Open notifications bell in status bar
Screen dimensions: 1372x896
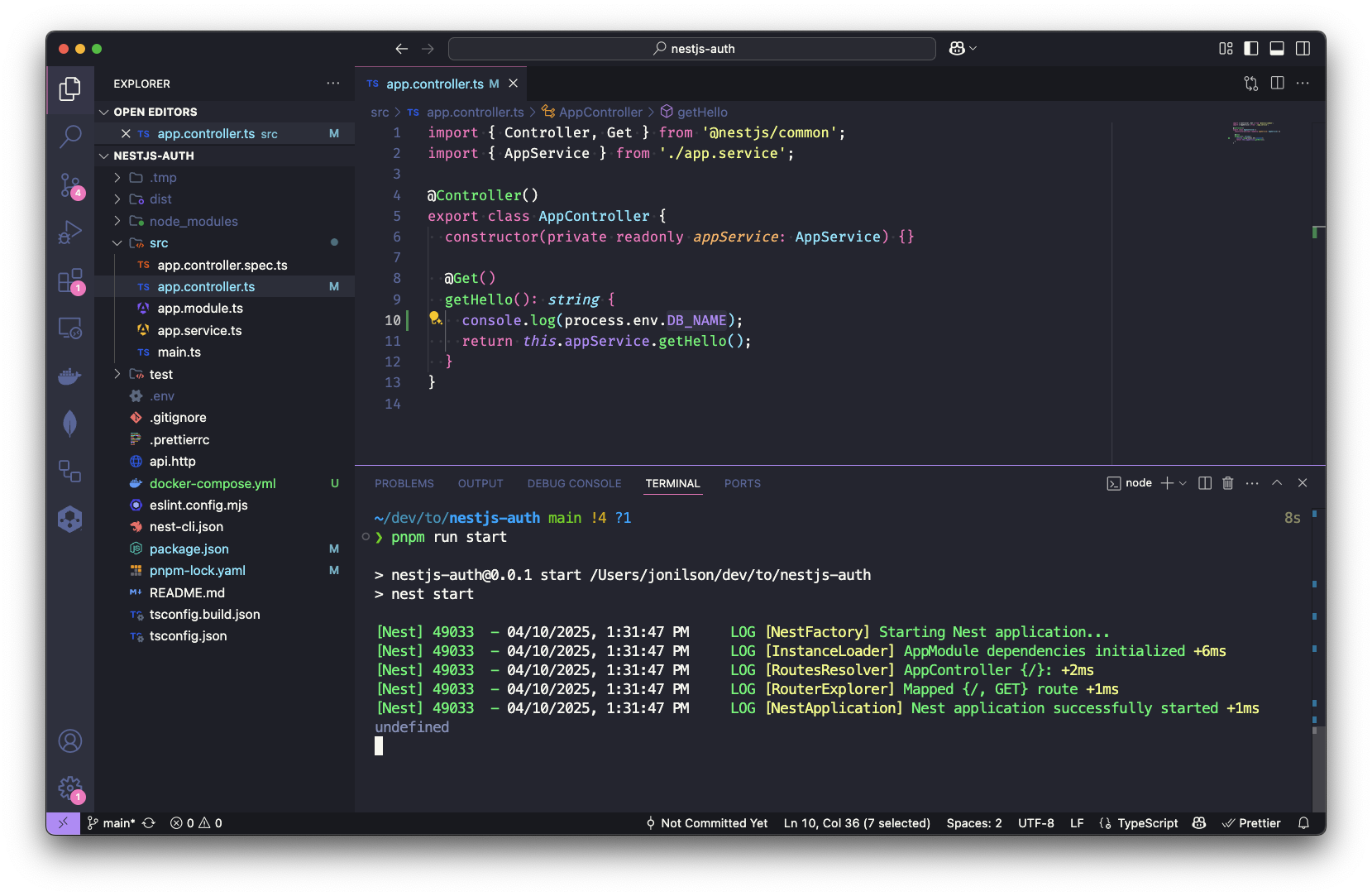coord(1303,823)
